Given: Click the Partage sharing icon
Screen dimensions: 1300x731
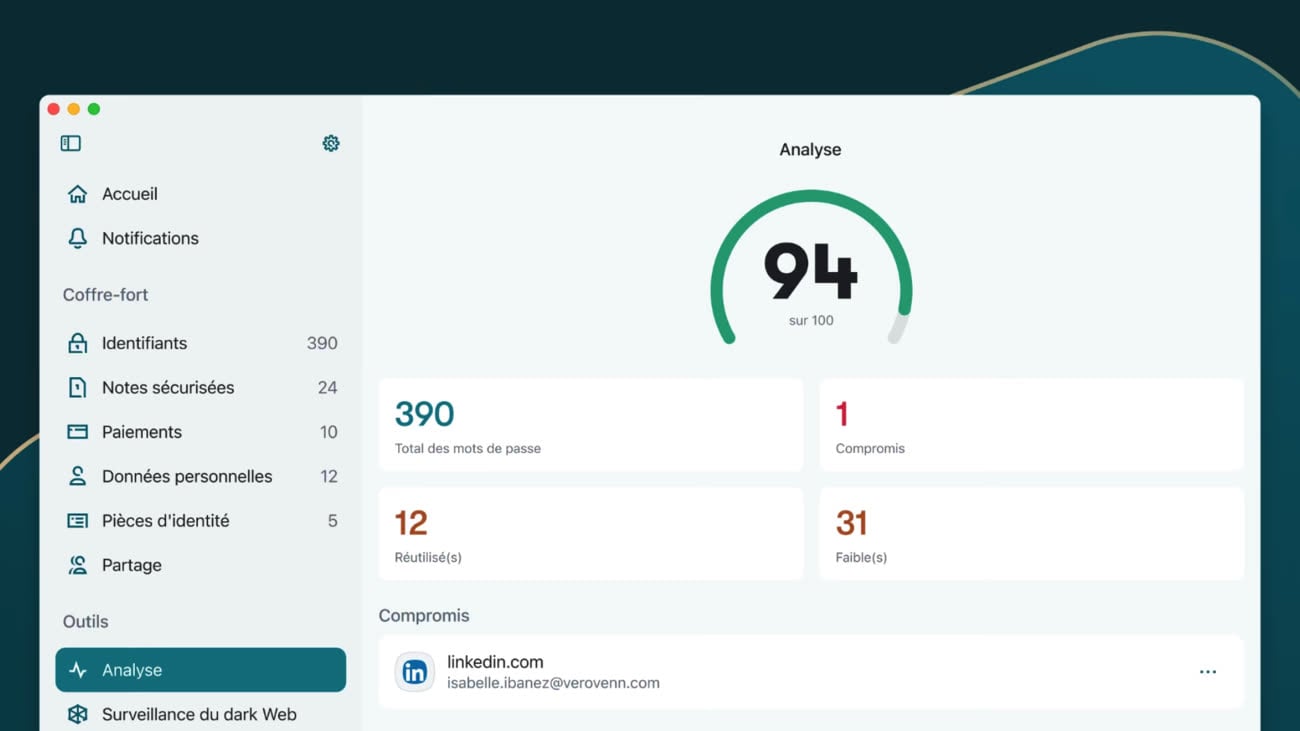Looking at the screenshot, I should [77, 565].
